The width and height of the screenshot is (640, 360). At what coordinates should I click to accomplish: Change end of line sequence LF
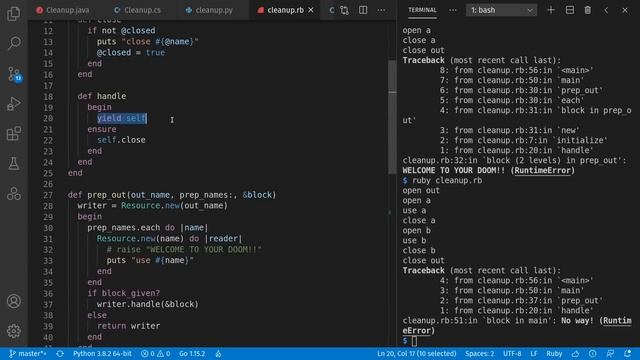click(x=534, y=353)
